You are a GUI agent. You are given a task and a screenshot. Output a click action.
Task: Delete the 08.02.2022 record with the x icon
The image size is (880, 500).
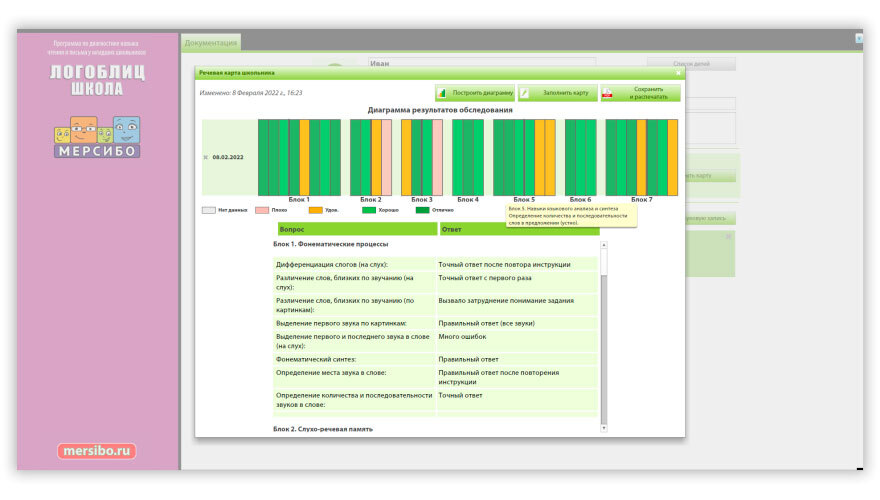click(206, 157)
